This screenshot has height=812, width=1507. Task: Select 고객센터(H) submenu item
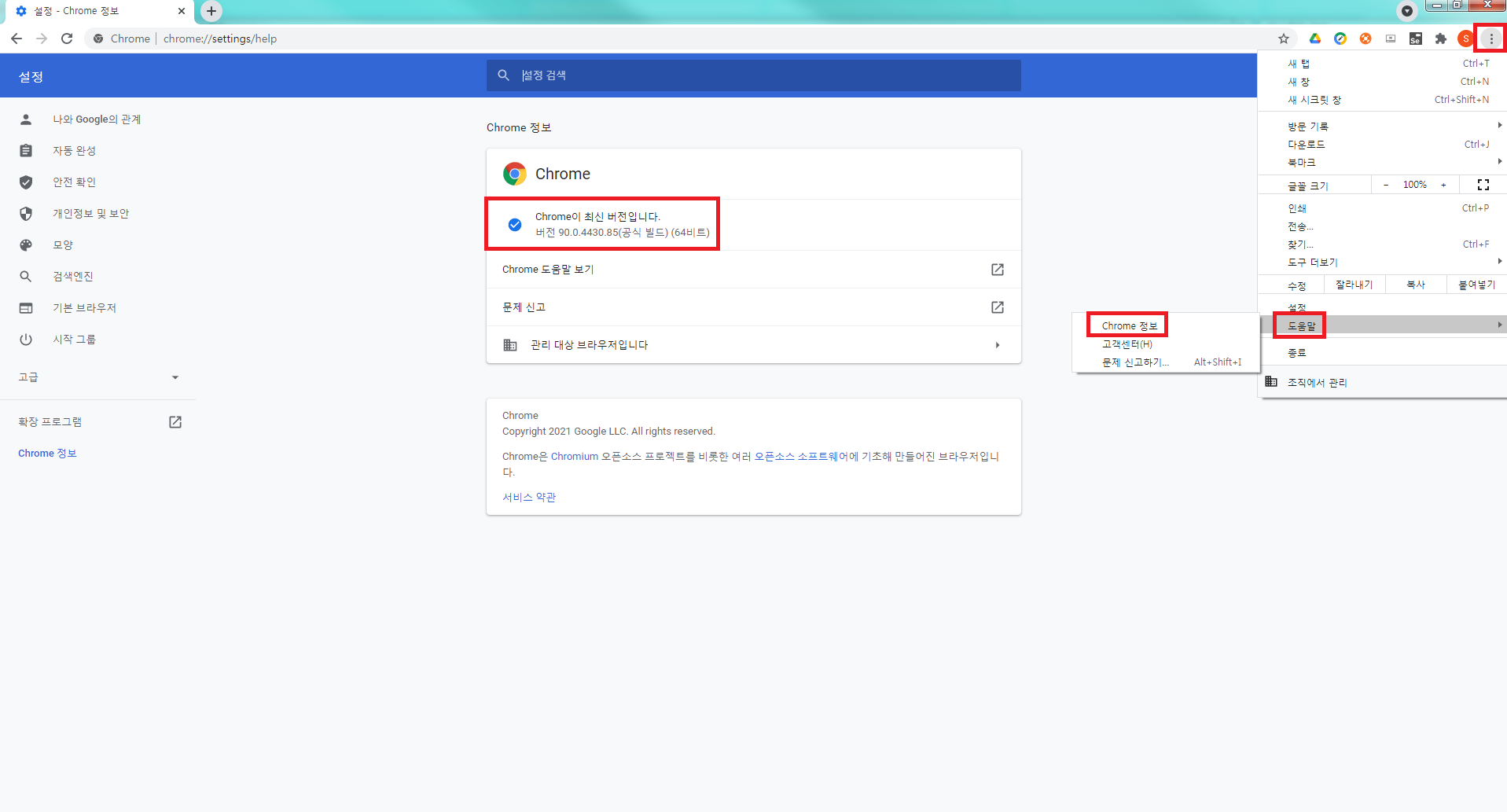[1167, 344]
